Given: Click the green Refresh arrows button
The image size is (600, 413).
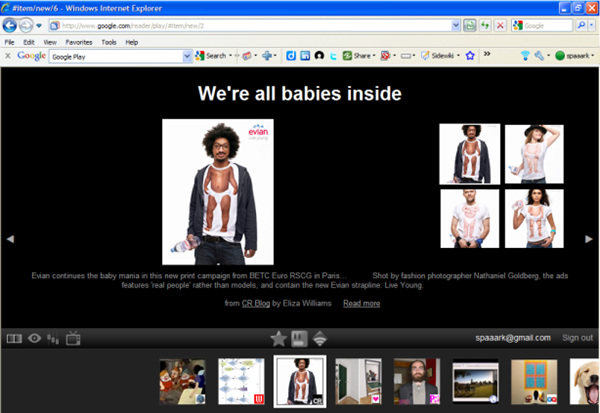Looking at the screenshot, I should [x=485, y=26].
